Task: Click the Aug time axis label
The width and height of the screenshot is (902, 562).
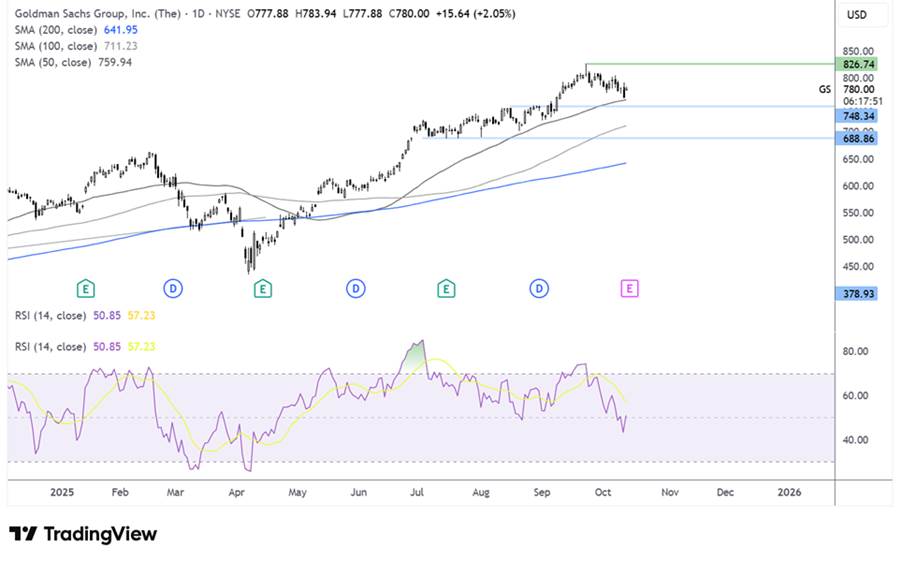Action: [x=481, y=492]
